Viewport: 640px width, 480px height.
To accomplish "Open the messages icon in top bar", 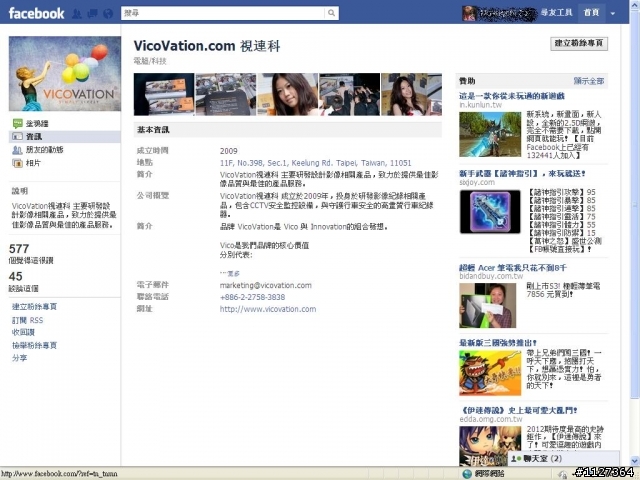I will (92, 13).
